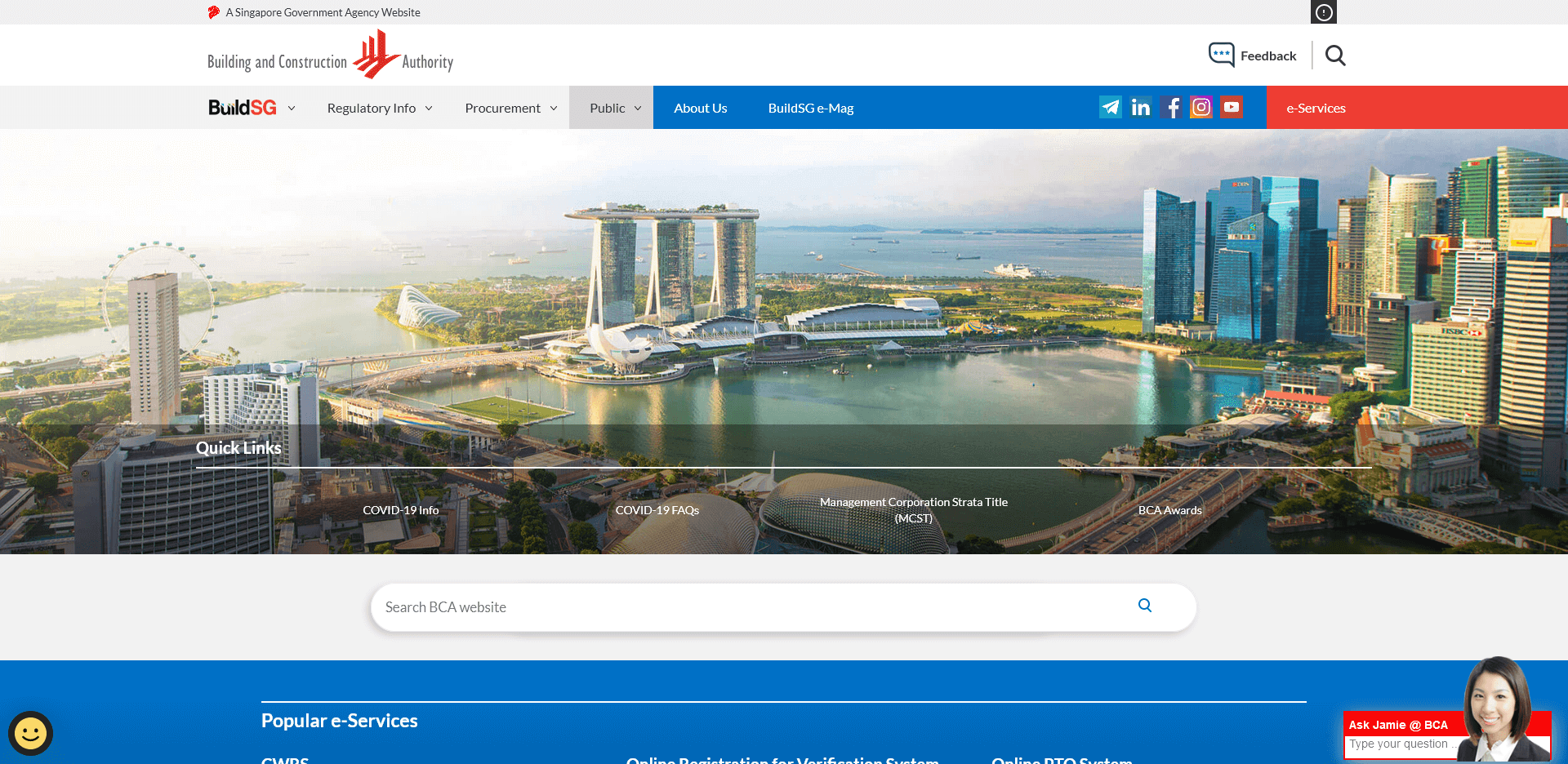Click the e-Services button
This screenshot has width=1568, height=764.
click(x=1316, y=107)
